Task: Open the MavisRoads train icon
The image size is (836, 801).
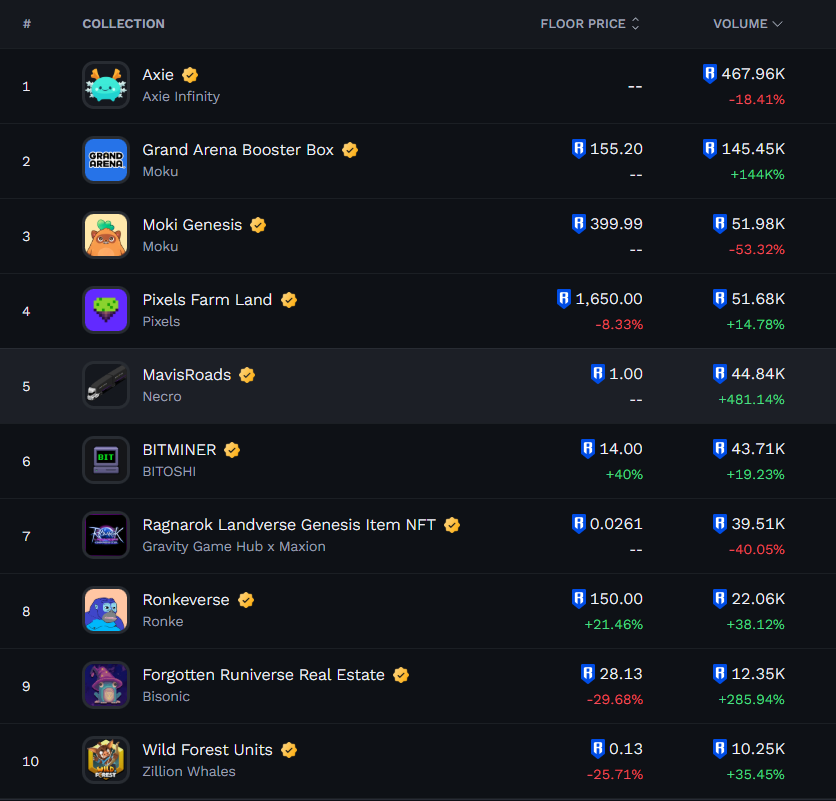Action: [x=106, y=385]
